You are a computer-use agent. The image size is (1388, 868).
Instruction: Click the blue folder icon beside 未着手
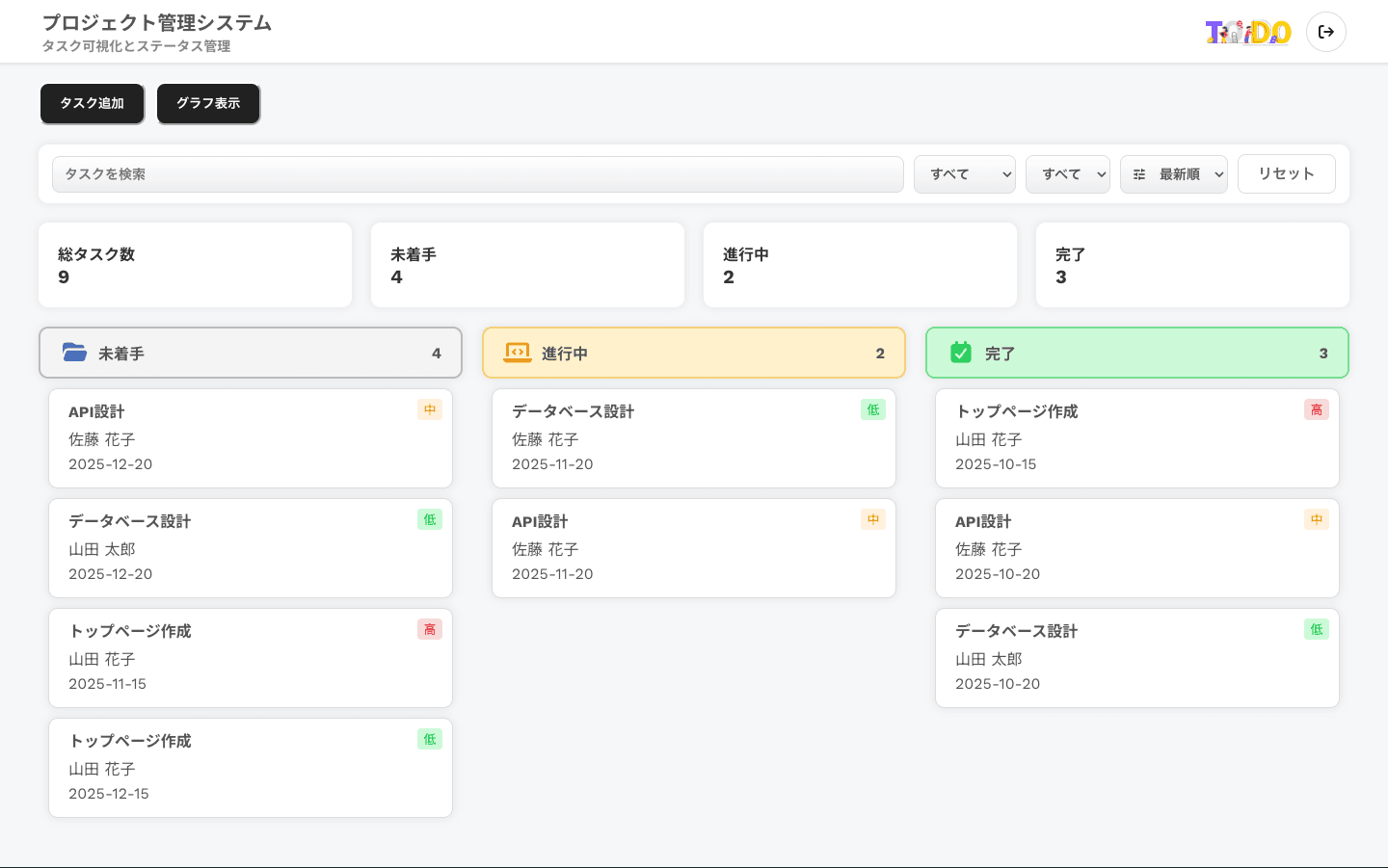(x=75, y=353)
